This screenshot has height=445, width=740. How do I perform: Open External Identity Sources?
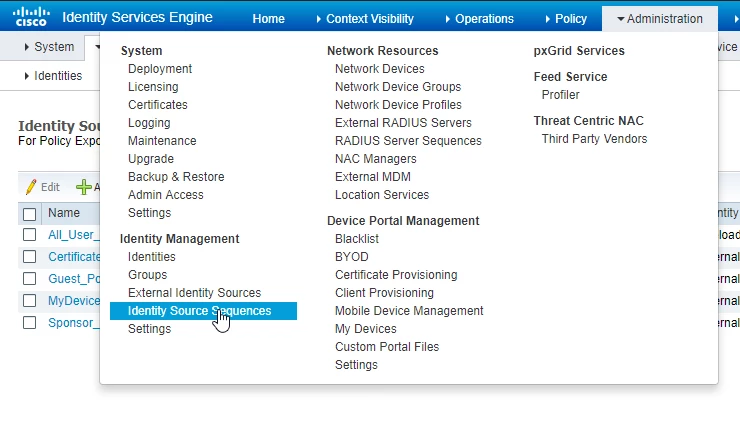[x=194, y=293]
